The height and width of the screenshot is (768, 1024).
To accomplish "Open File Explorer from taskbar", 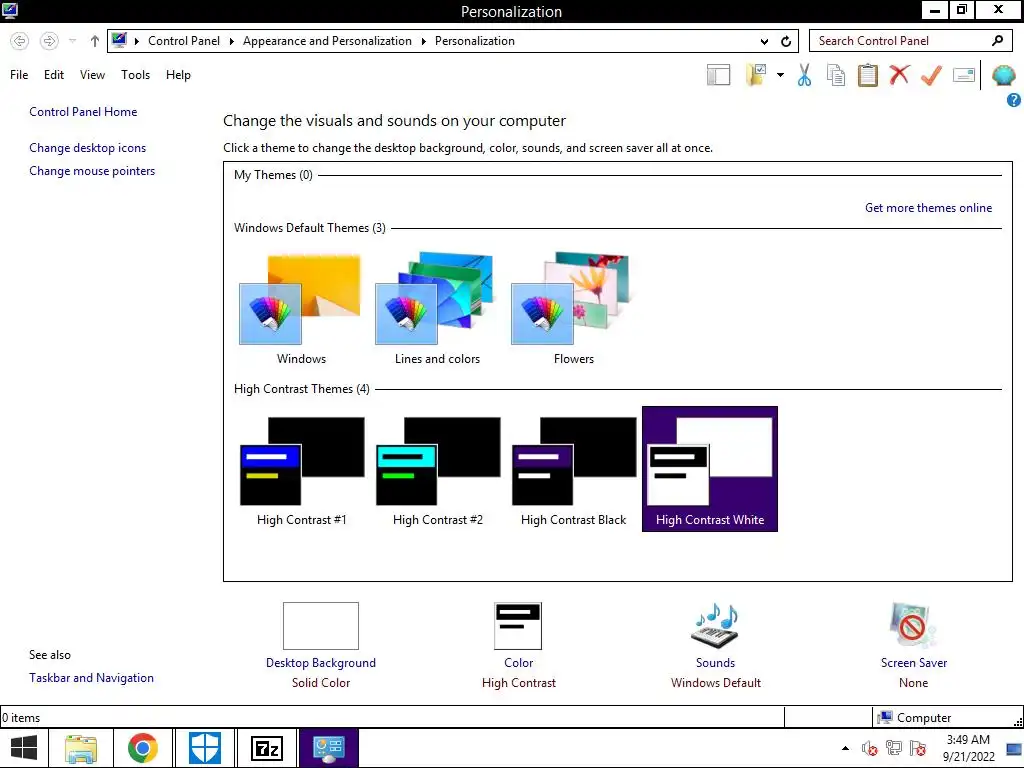I will tap(81, 748).
